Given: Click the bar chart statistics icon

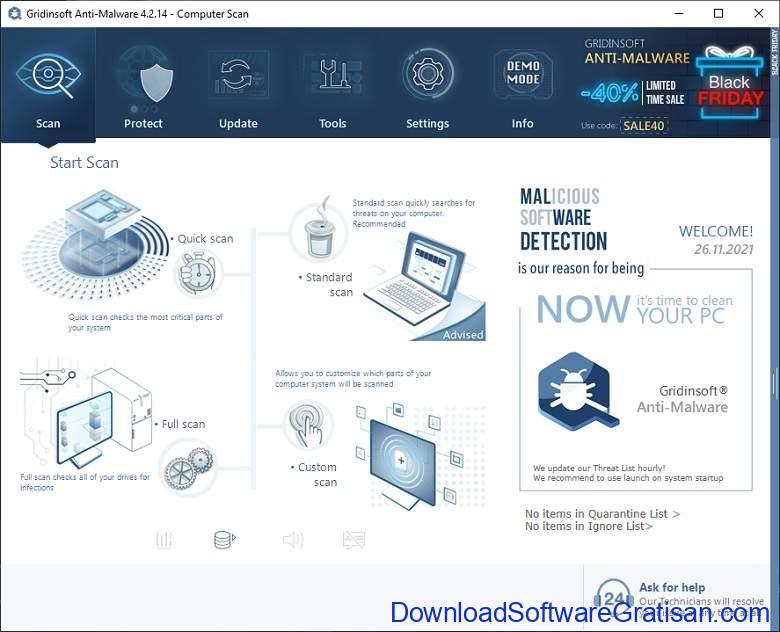Looking at the screenshot, I should coord(164,539).
